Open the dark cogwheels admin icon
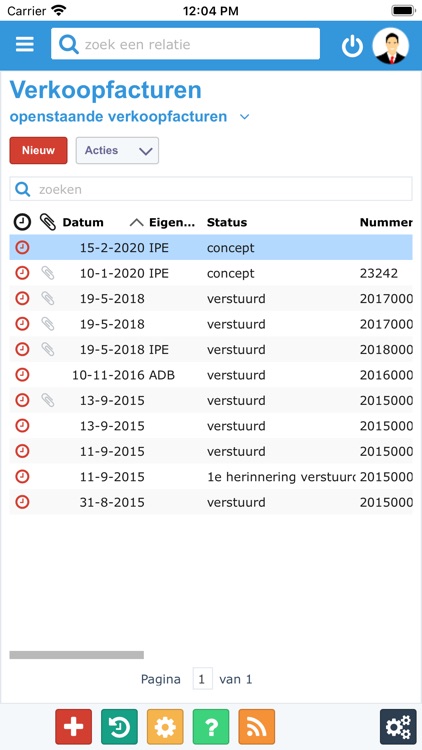Viewport: 422px width, 750px height. (398, 727)
